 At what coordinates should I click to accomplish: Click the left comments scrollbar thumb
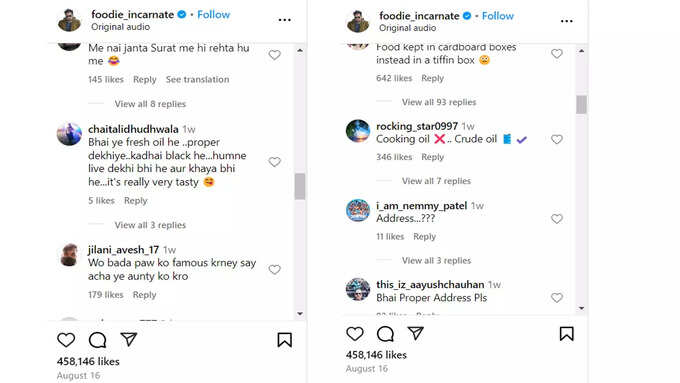(300, 187)
